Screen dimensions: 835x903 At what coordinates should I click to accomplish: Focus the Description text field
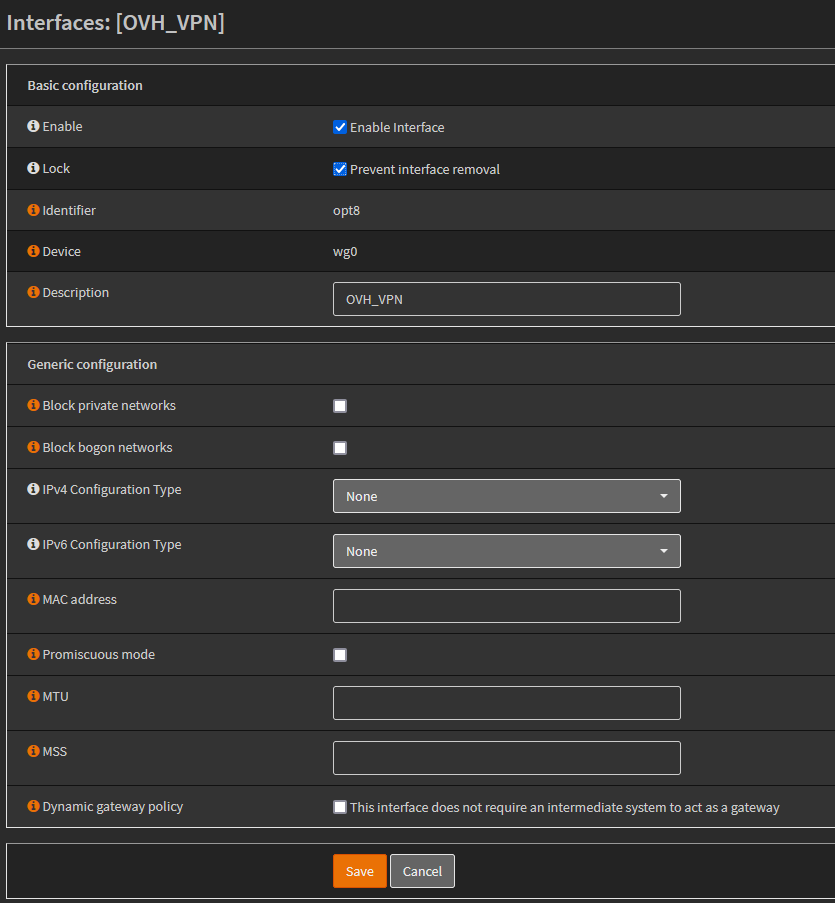point(506,299)
